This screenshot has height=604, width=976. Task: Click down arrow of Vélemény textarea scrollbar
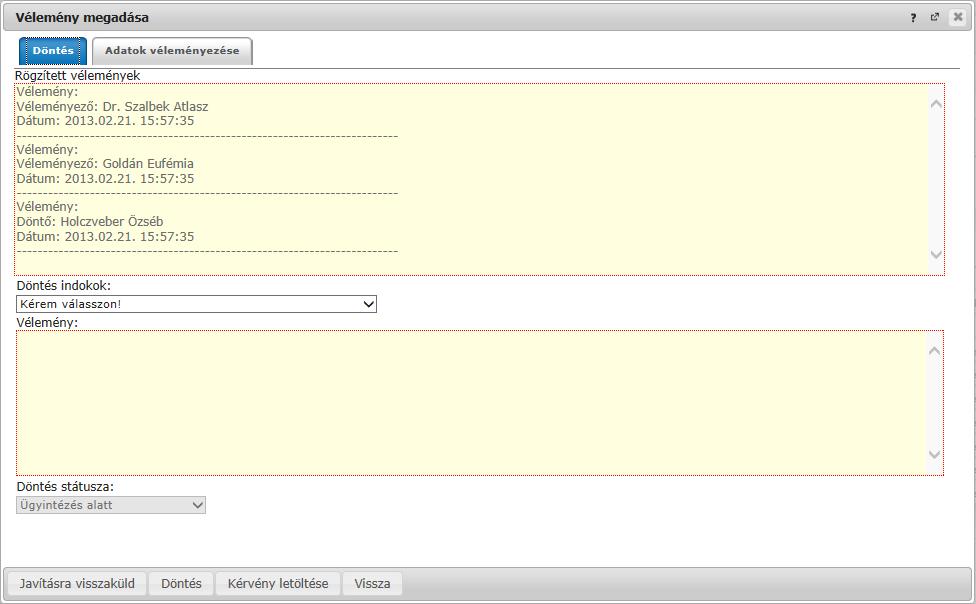934,455
